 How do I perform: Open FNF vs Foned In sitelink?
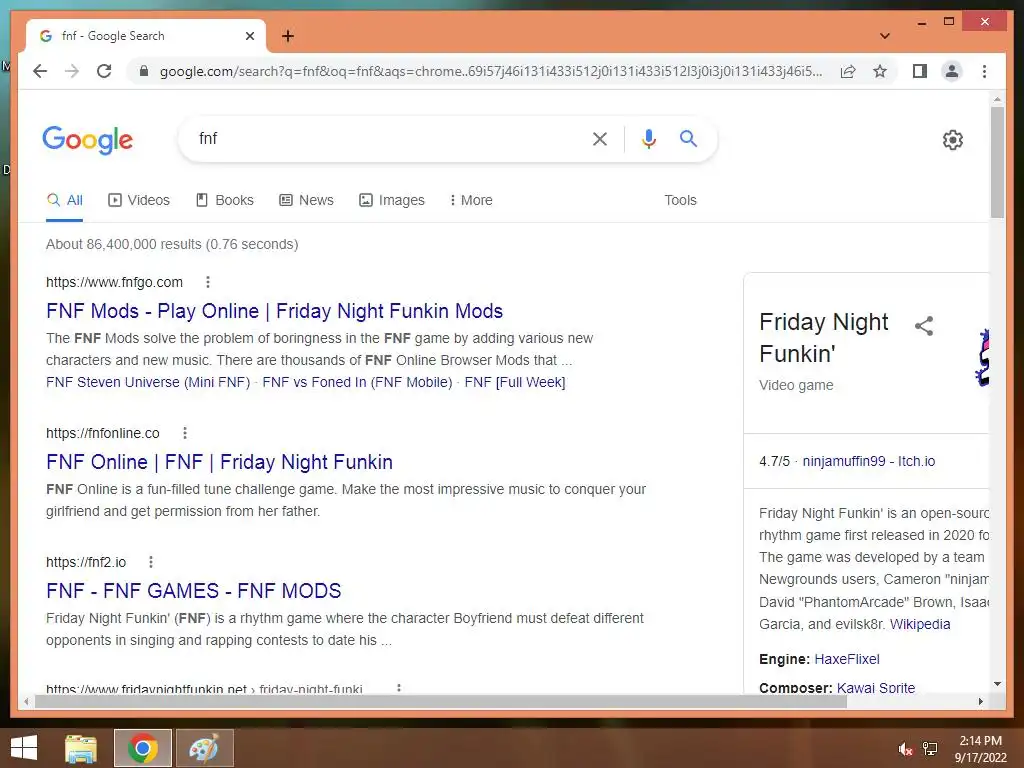(x=357, y=382)
